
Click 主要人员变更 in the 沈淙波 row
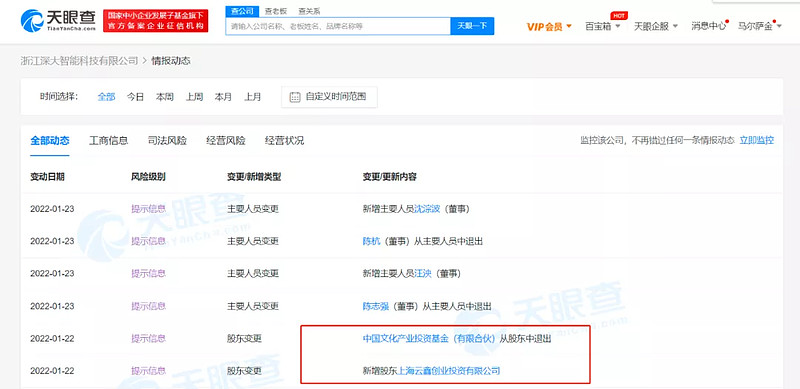pos(253,209)
